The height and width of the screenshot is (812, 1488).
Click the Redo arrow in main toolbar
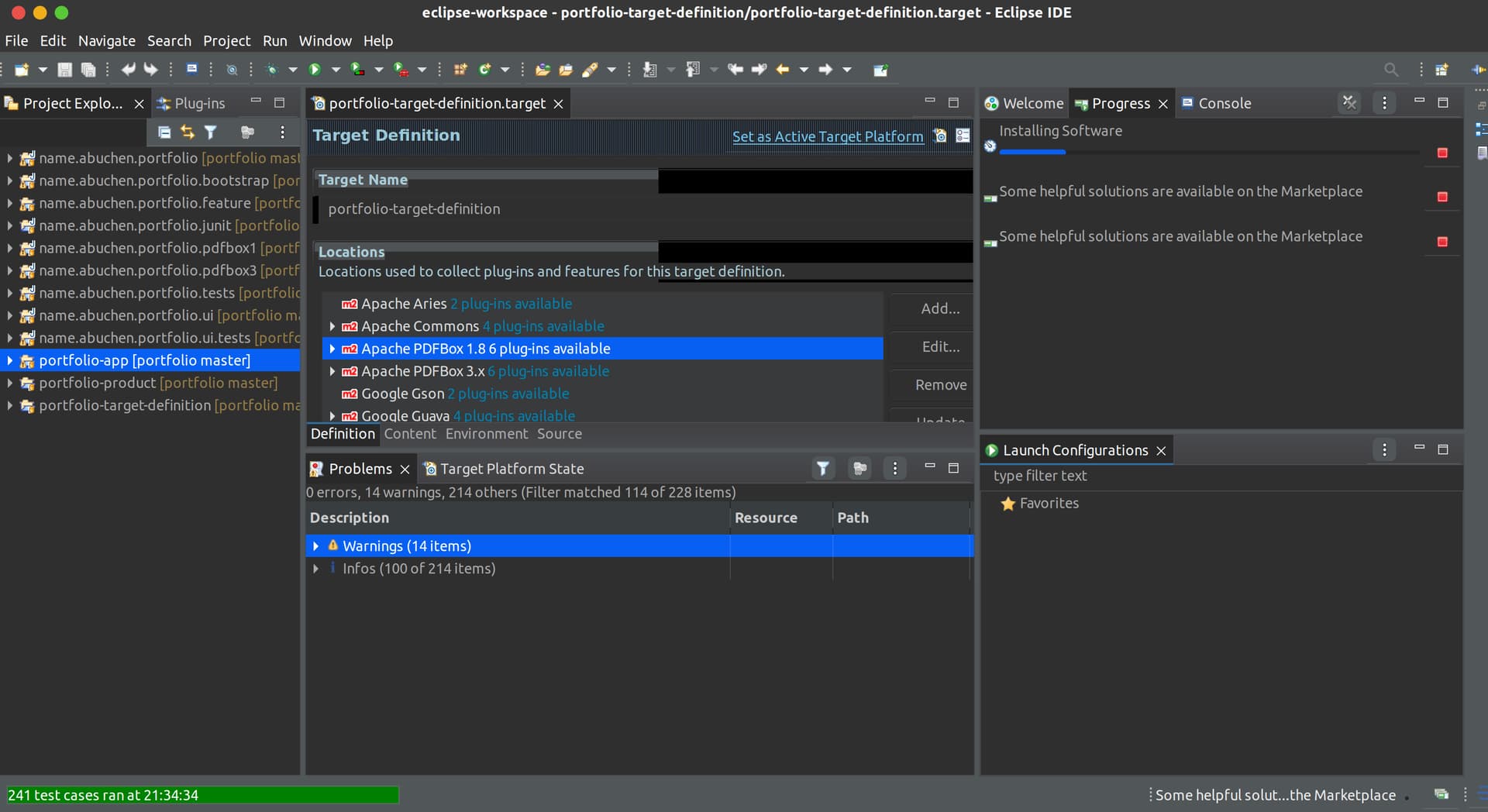(x=150, y=70)
